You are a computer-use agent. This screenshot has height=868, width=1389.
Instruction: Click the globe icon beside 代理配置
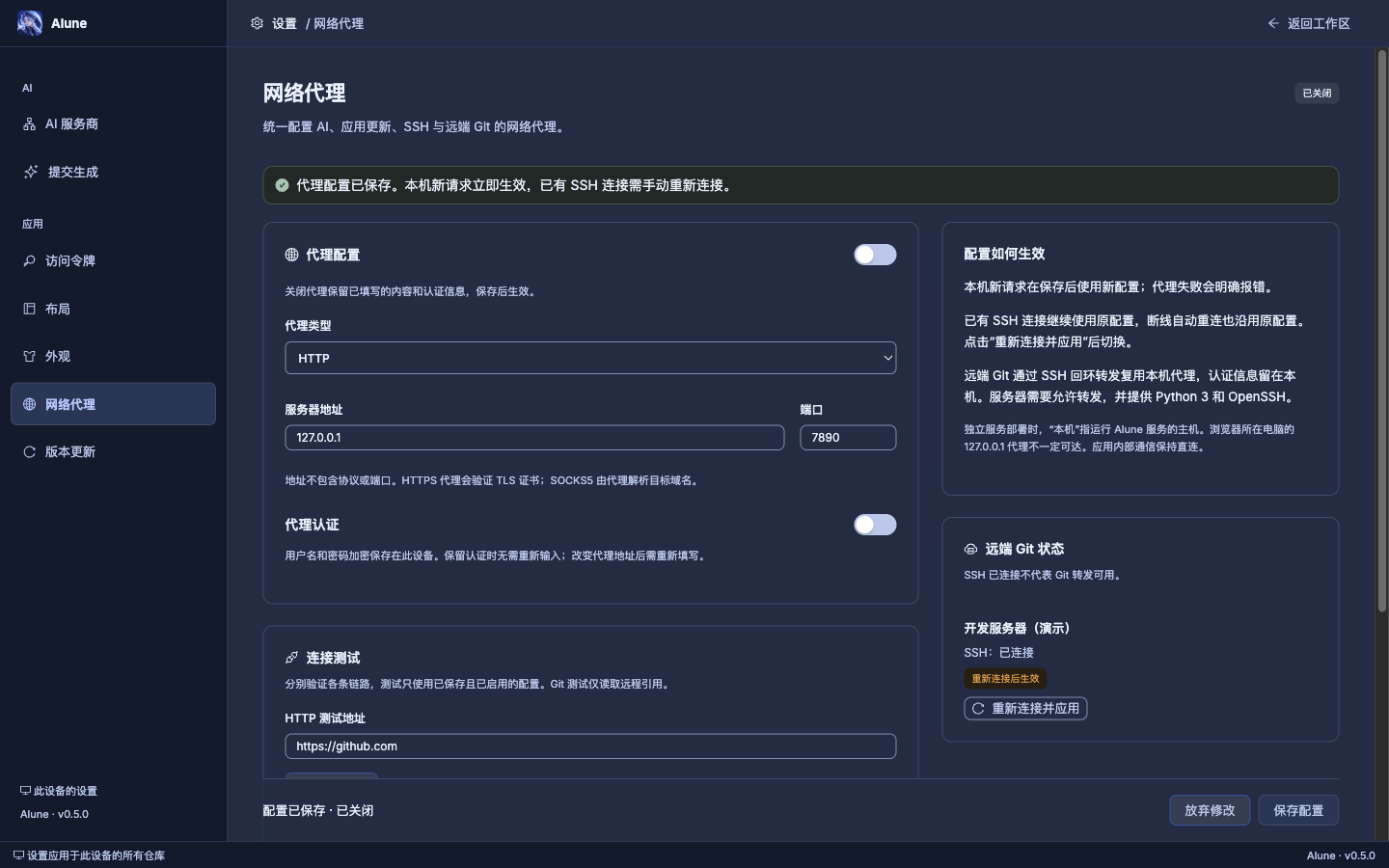pos(291,255)
